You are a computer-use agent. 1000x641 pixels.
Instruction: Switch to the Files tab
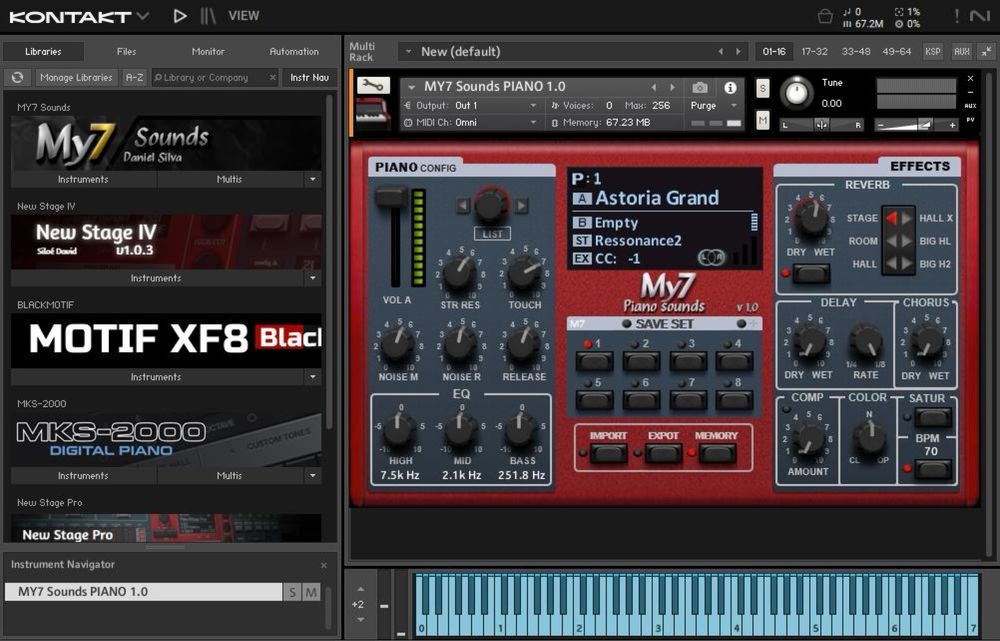pos(126,52)
